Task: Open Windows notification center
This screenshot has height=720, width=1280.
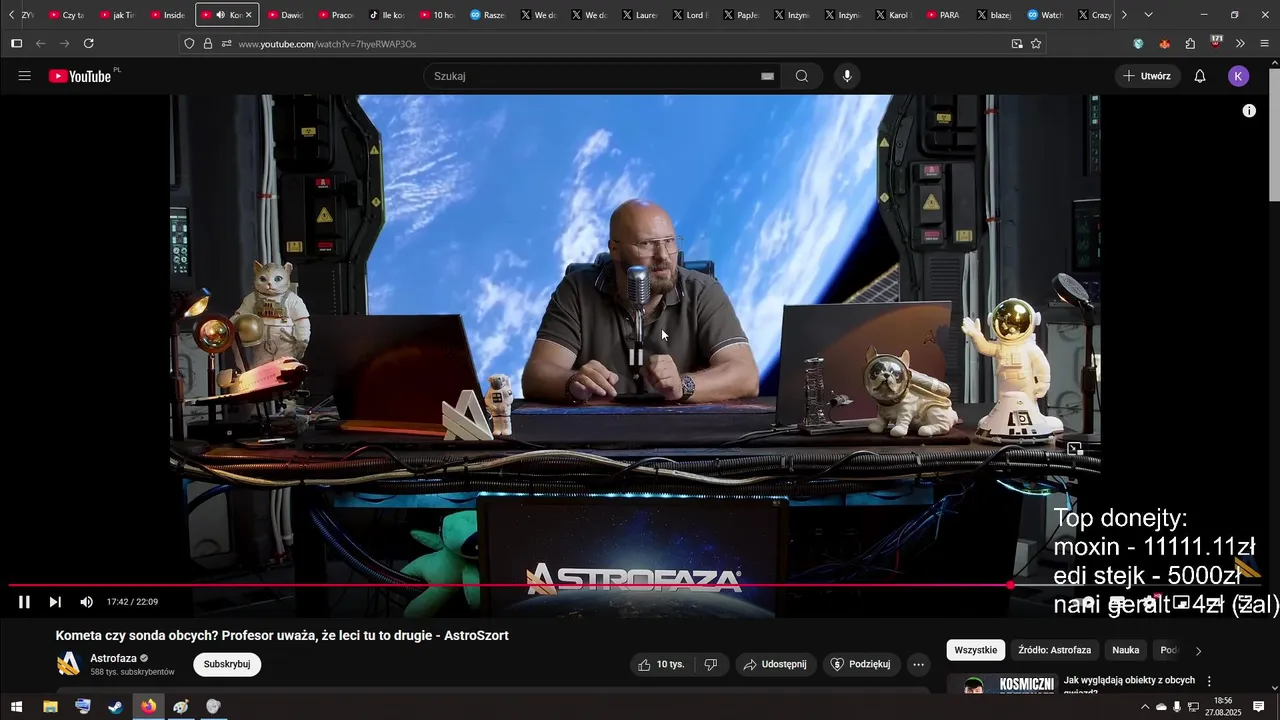Action: [1259, 707]
